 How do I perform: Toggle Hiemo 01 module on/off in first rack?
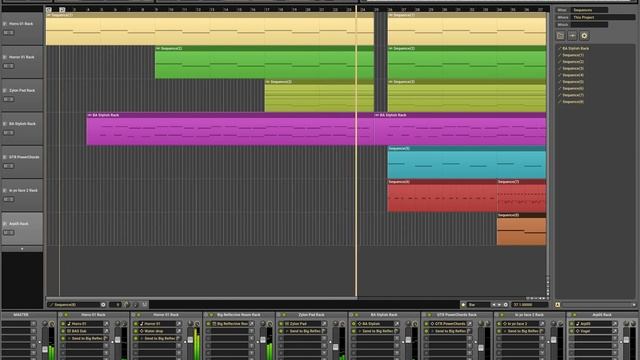coord(63,324)
